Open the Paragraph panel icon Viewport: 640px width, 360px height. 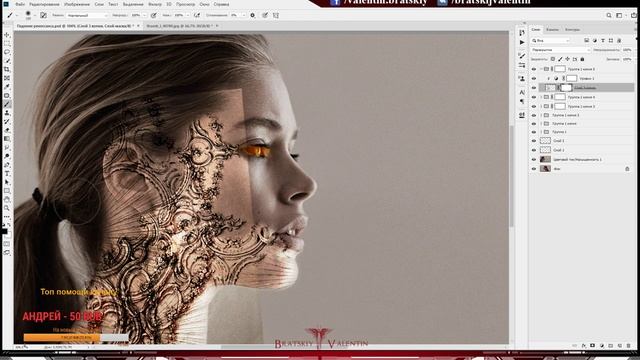click(522, 101)
